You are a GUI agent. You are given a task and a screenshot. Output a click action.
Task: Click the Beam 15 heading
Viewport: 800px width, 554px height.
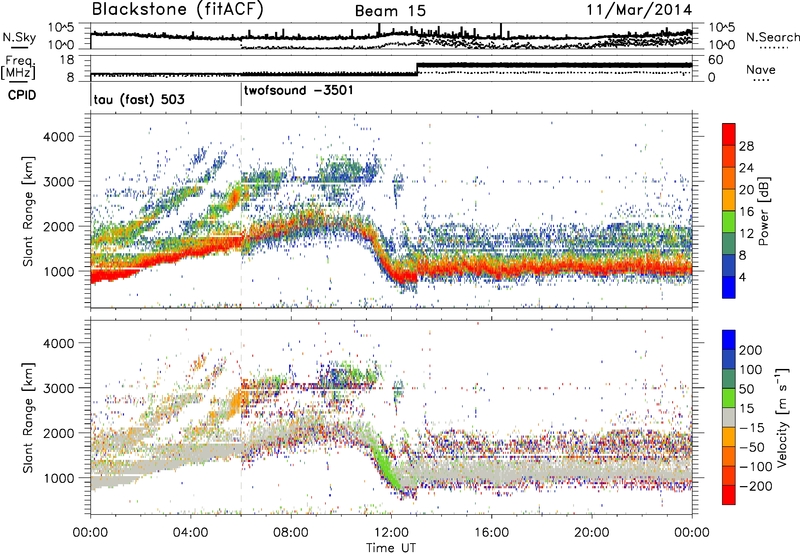[x=390, y=11]
